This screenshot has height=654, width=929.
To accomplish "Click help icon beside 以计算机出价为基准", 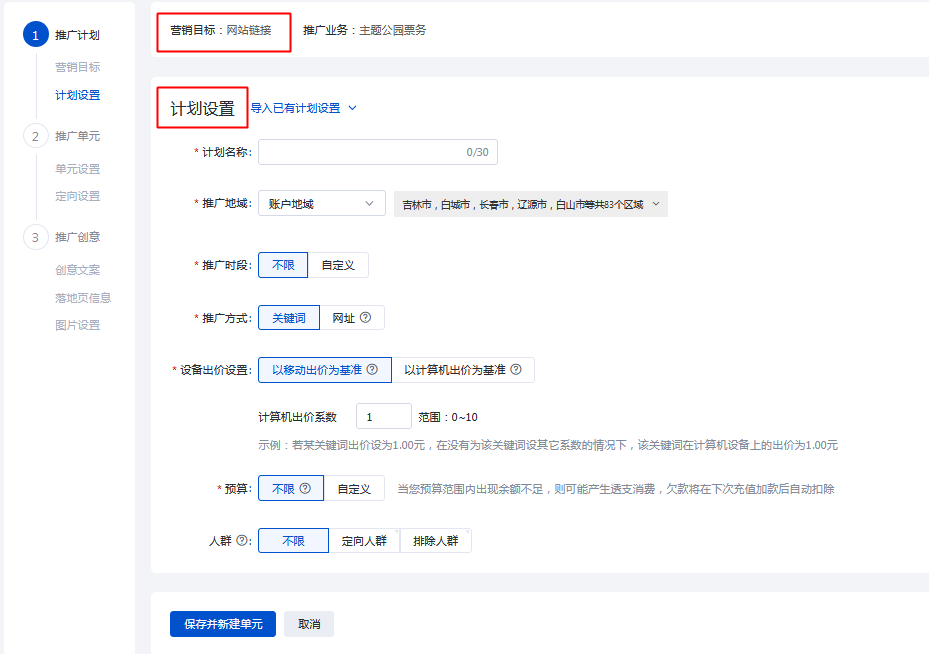I will click(516, 369).
